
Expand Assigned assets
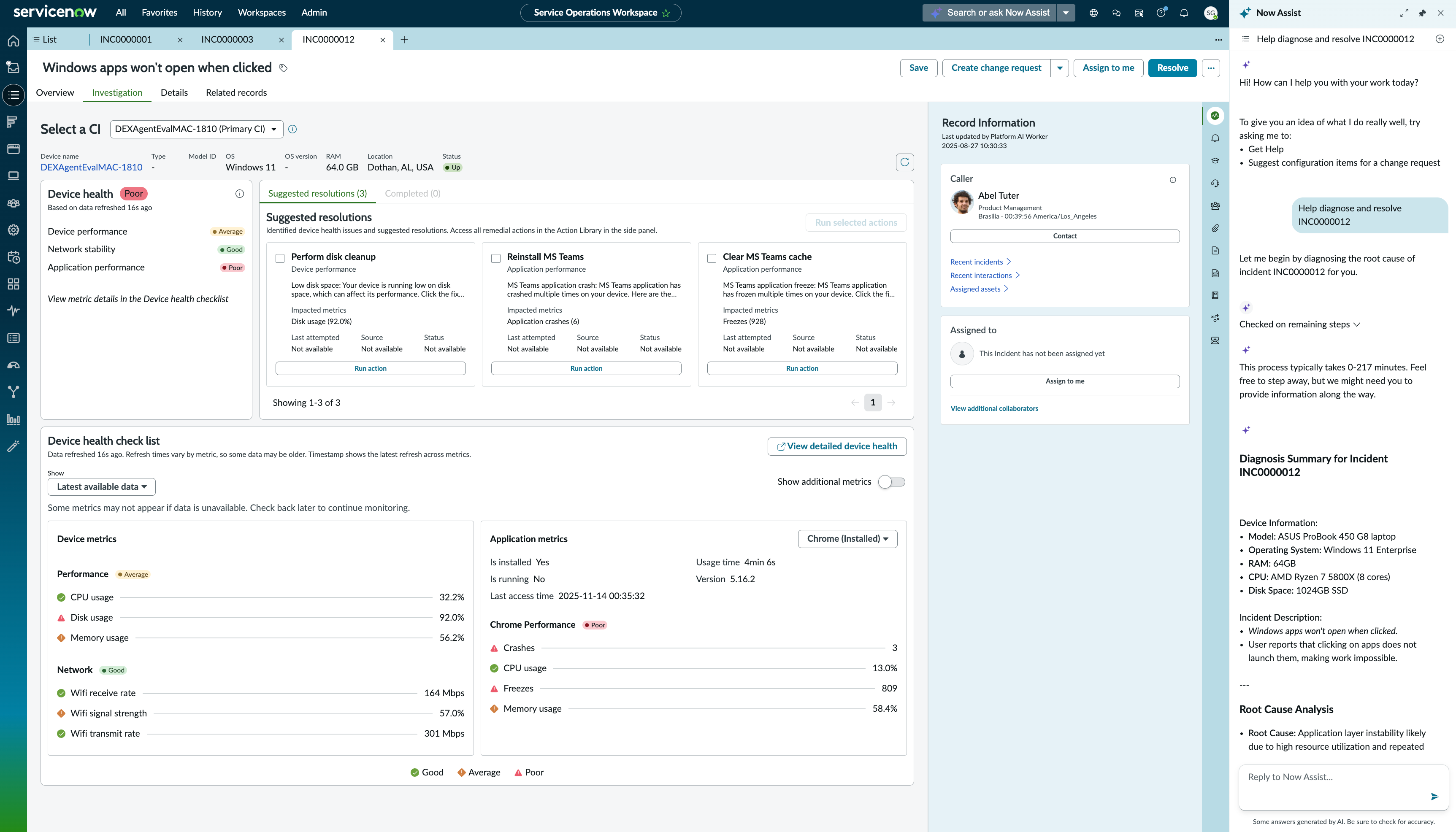[980, 289]
